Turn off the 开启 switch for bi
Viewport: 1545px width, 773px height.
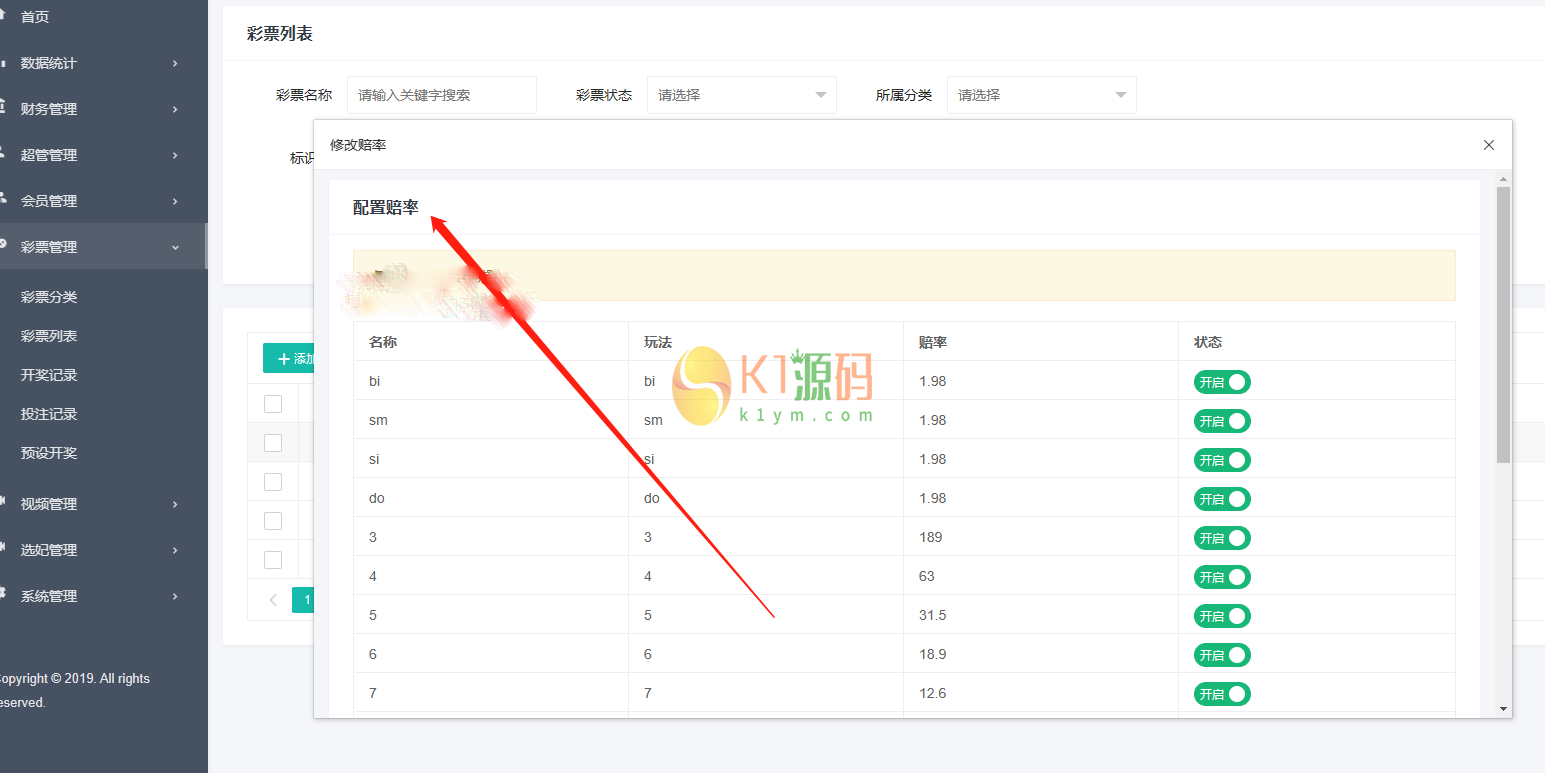point(1222,382)
